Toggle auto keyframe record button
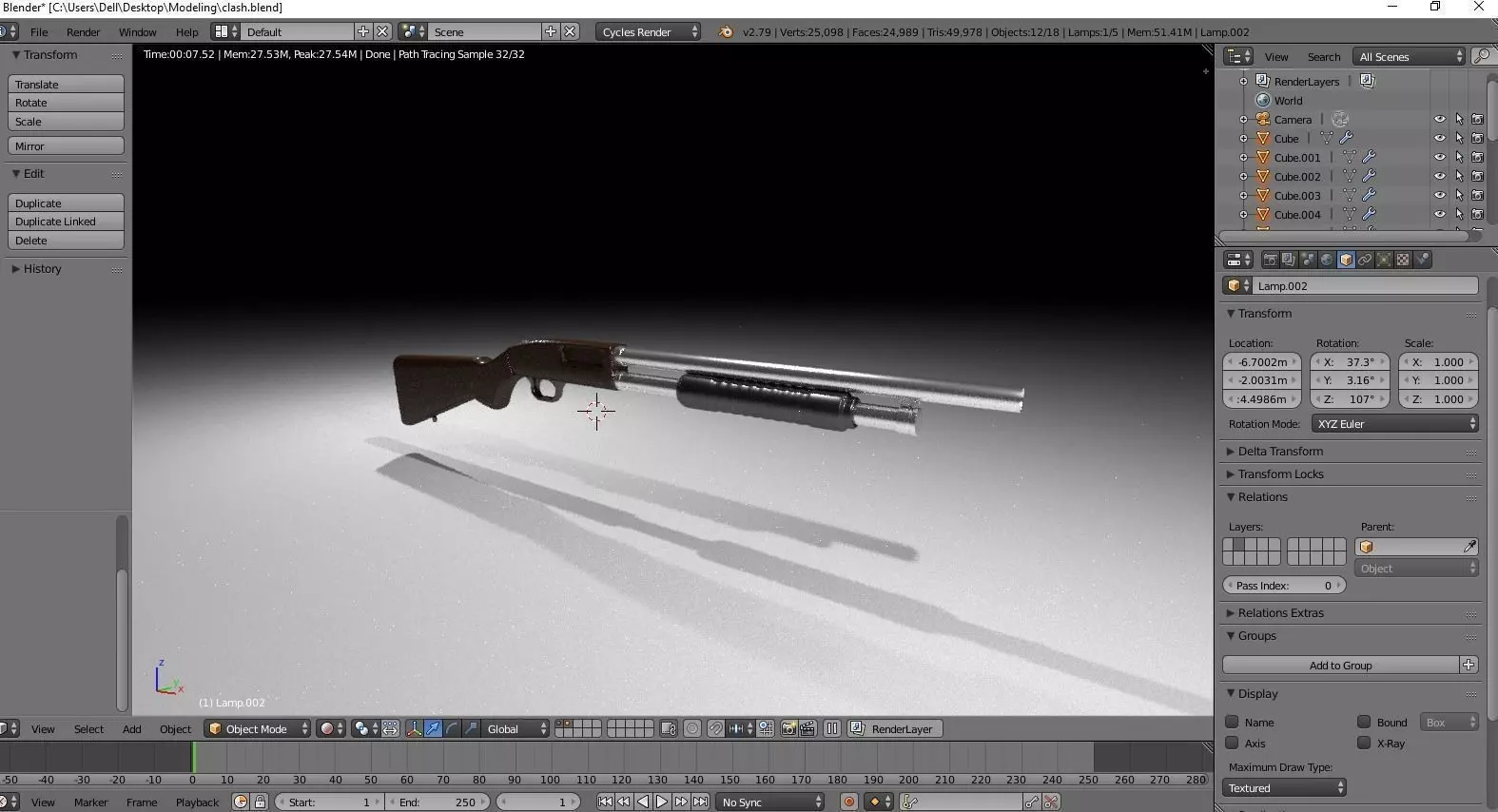The image size is (1498, 812). point(849,802)
